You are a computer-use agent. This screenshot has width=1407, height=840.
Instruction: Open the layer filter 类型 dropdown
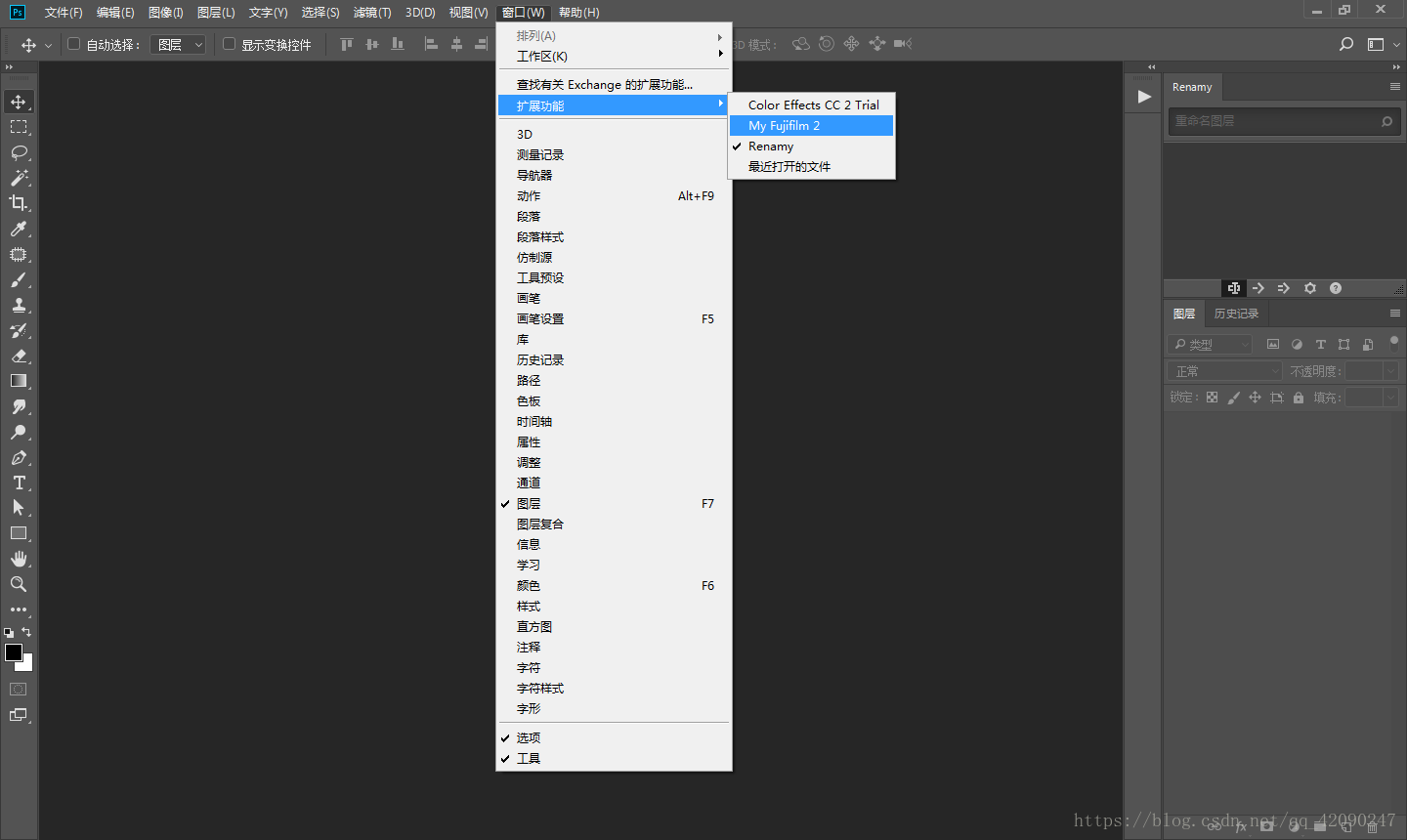pos(1210,344)
